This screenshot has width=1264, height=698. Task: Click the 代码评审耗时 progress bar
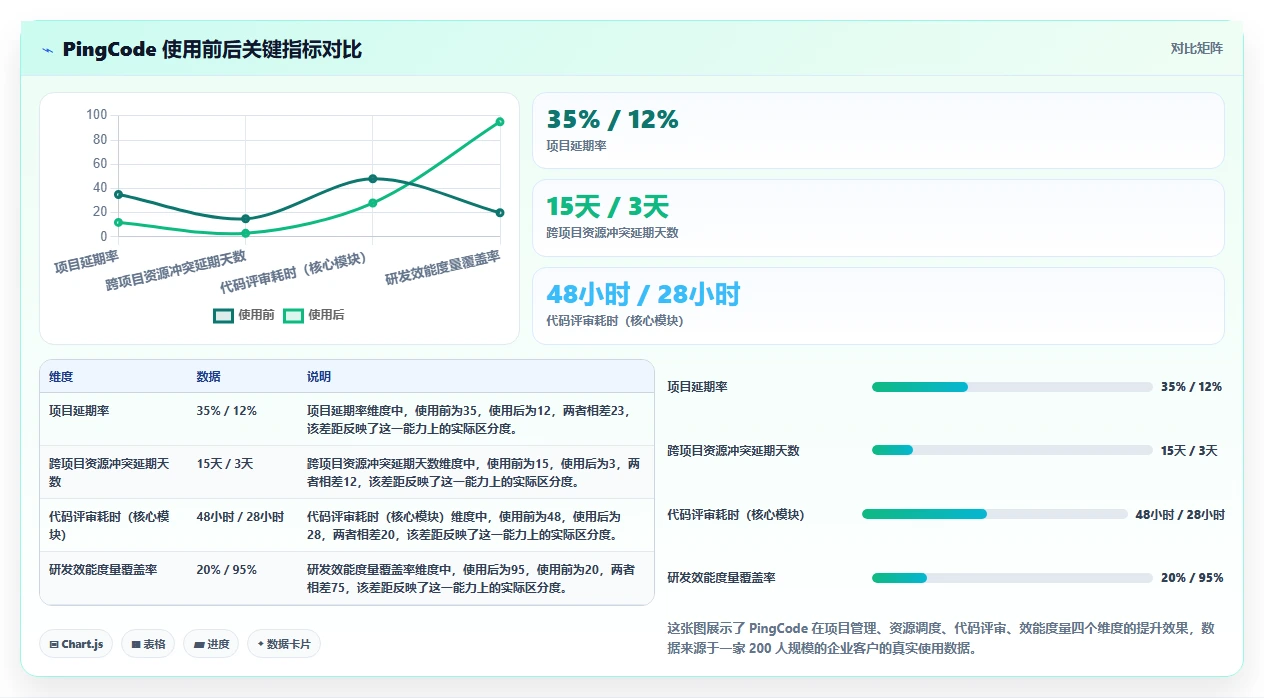[x=994, y=514]
